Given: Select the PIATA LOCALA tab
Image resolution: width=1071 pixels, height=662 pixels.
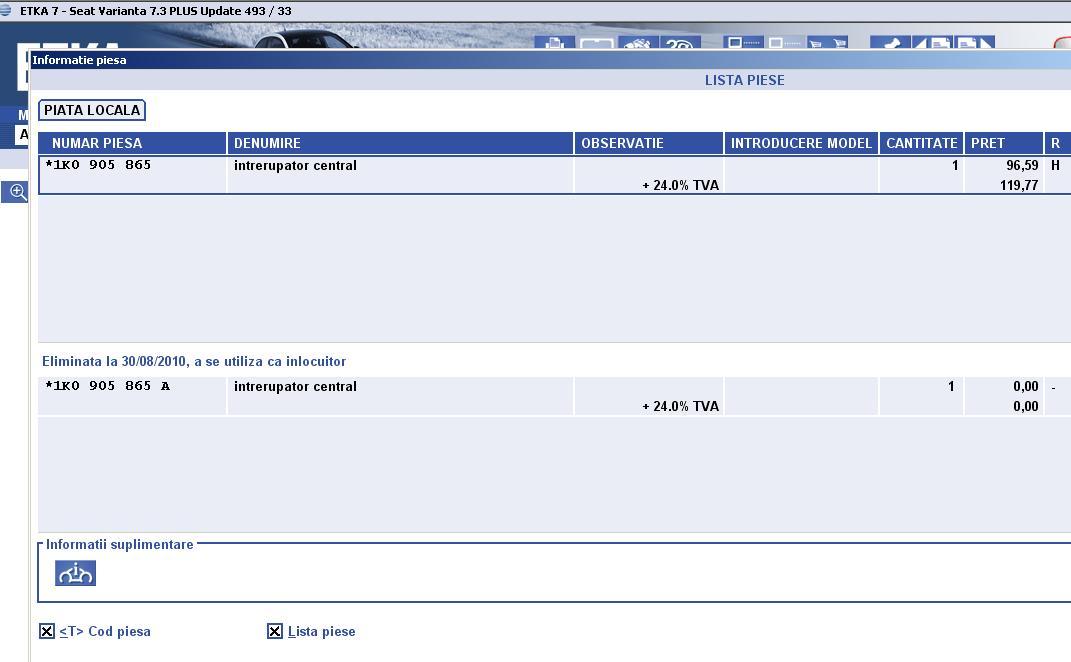Looking at the screenshot, I should [92, 110].
